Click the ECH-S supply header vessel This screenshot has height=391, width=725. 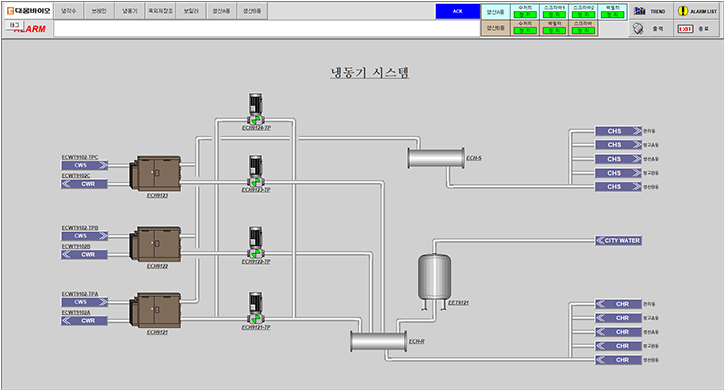[x=436, y=158]
